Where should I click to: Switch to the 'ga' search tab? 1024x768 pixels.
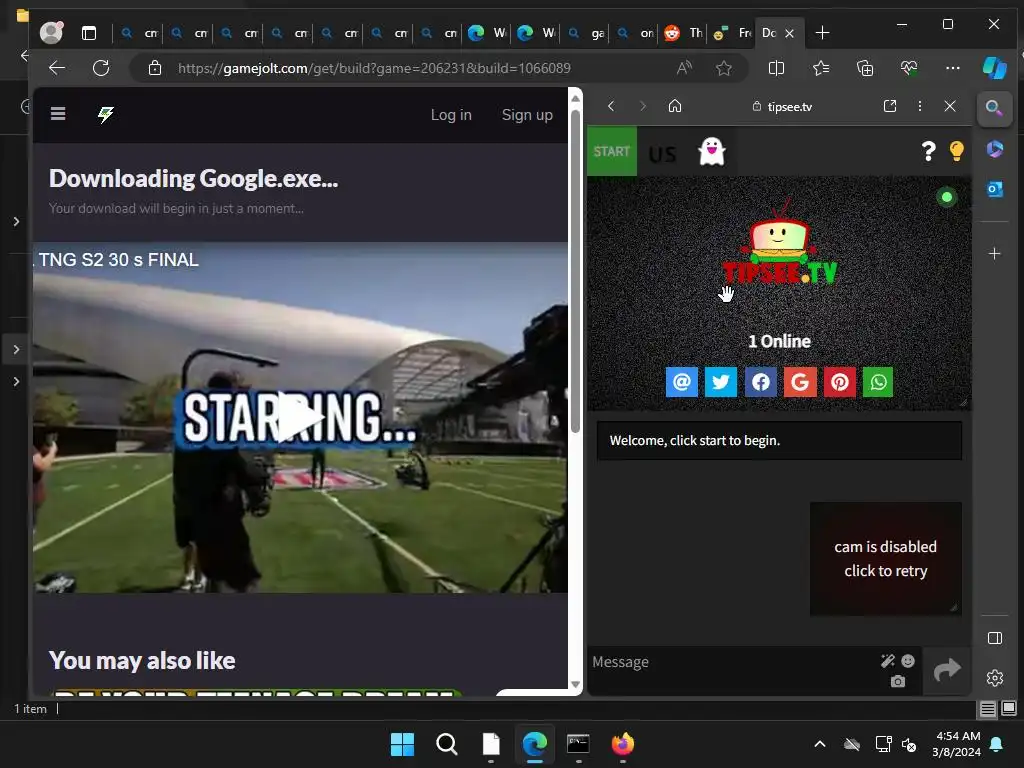point(586,33)
